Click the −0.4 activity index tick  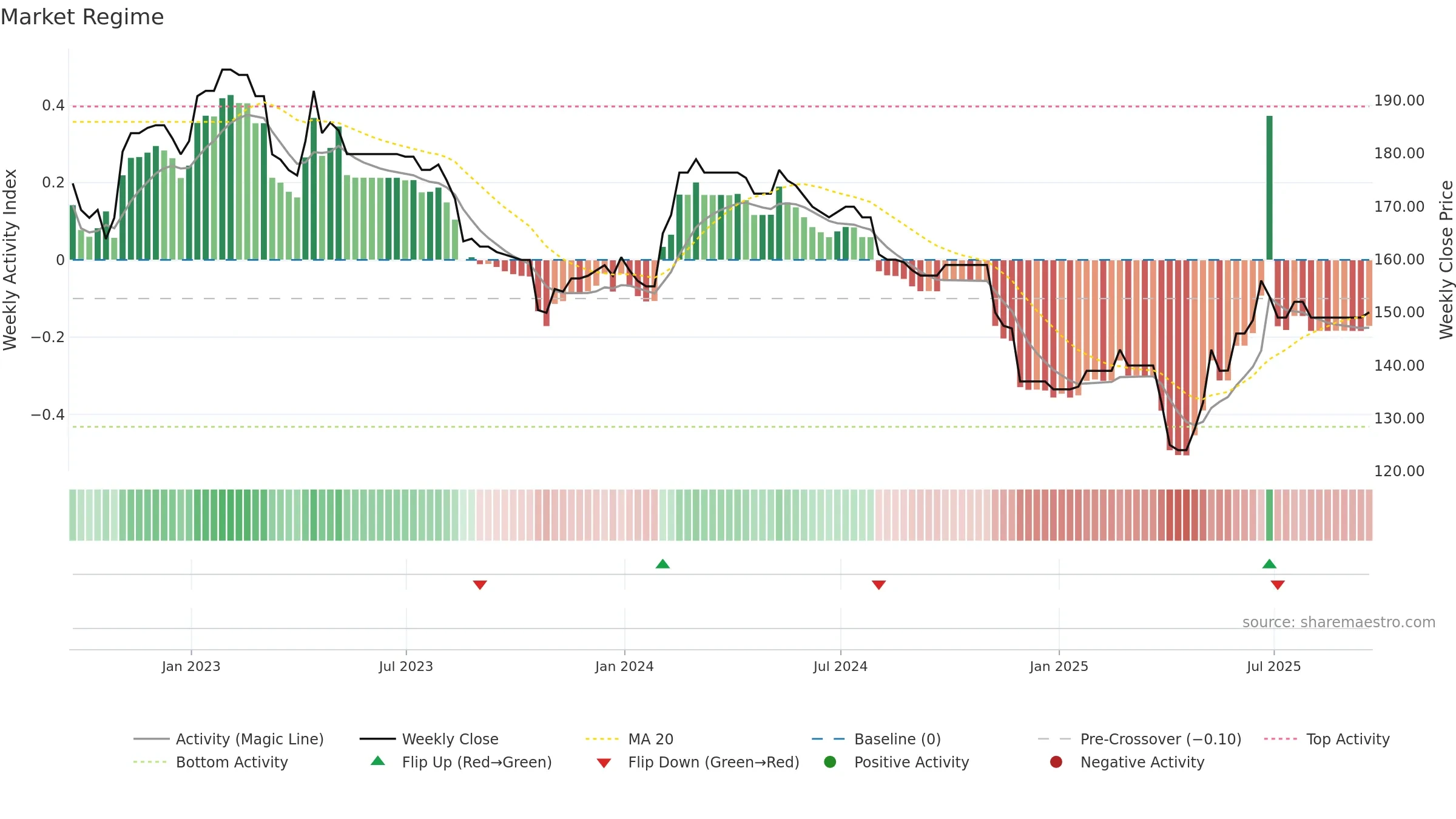pos(48,415)
